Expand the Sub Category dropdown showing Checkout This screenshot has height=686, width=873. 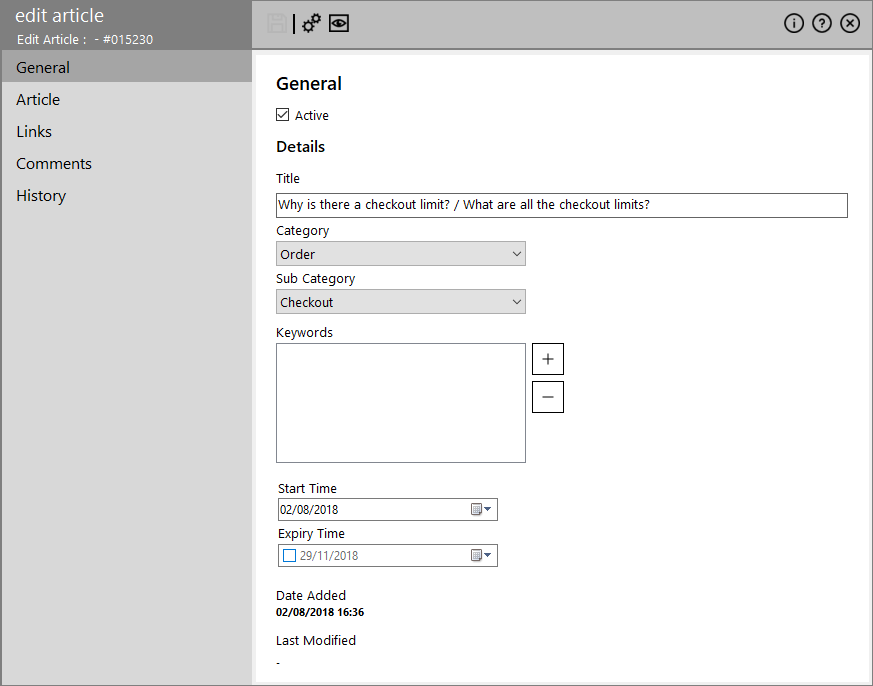[401, 302]
